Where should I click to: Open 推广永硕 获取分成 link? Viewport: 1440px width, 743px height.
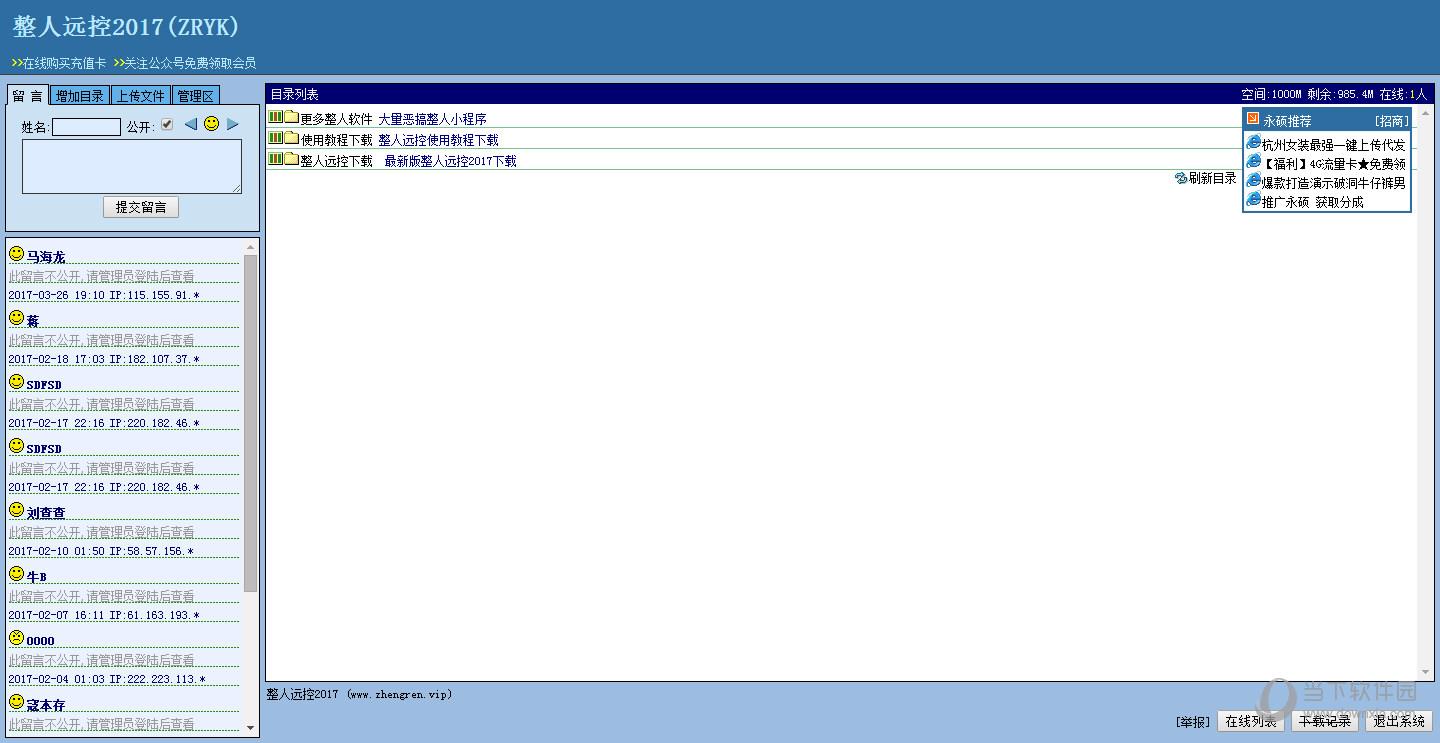(1313, 202)
